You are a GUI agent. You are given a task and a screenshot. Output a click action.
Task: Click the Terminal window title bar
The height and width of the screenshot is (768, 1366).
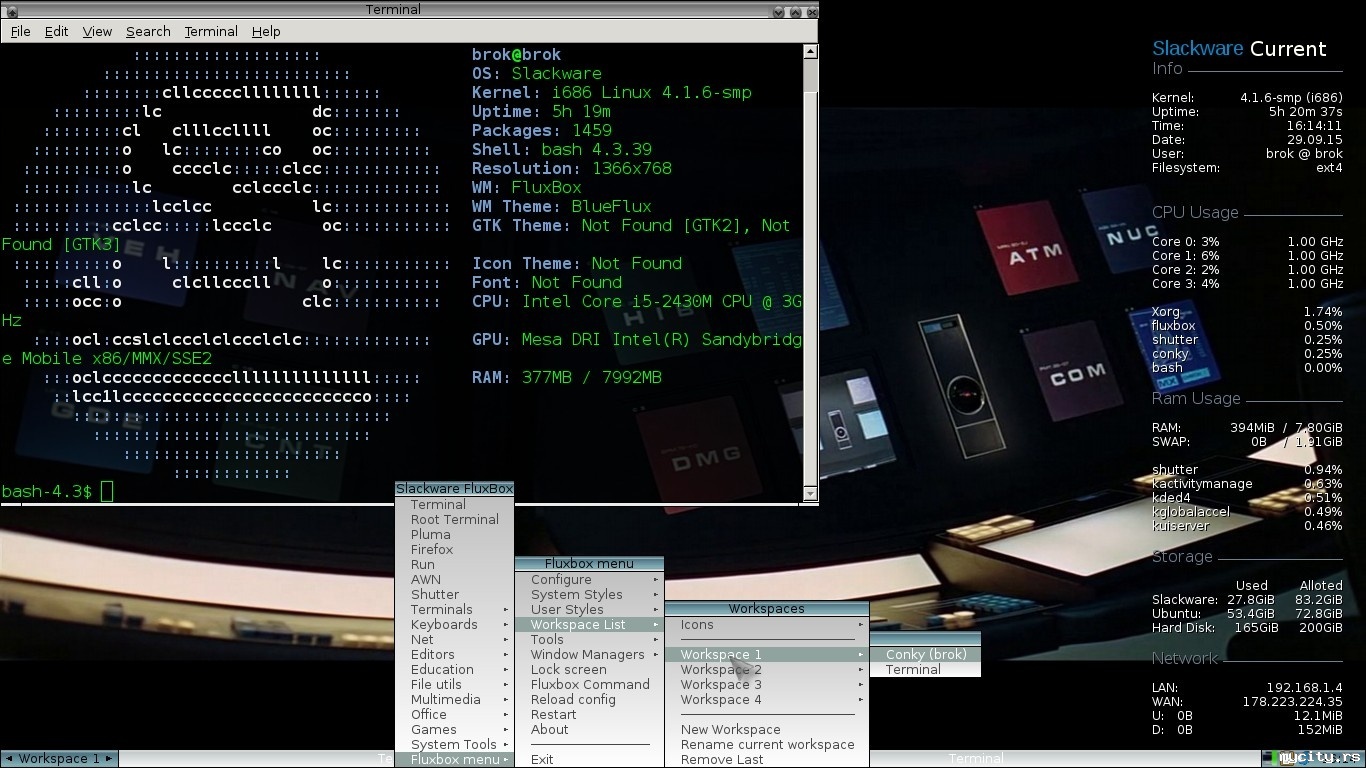coord(394,10)
